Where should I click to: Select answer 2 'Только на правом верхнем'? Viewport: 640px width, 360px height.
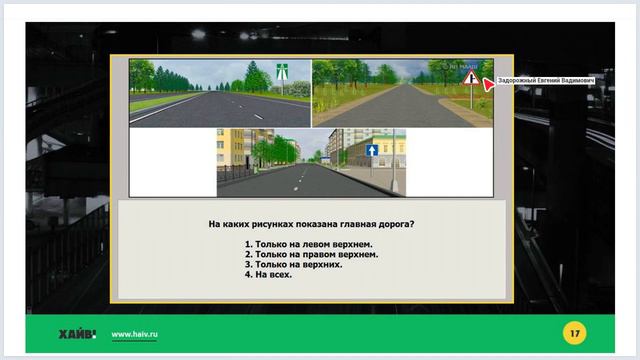click(311, 254)
